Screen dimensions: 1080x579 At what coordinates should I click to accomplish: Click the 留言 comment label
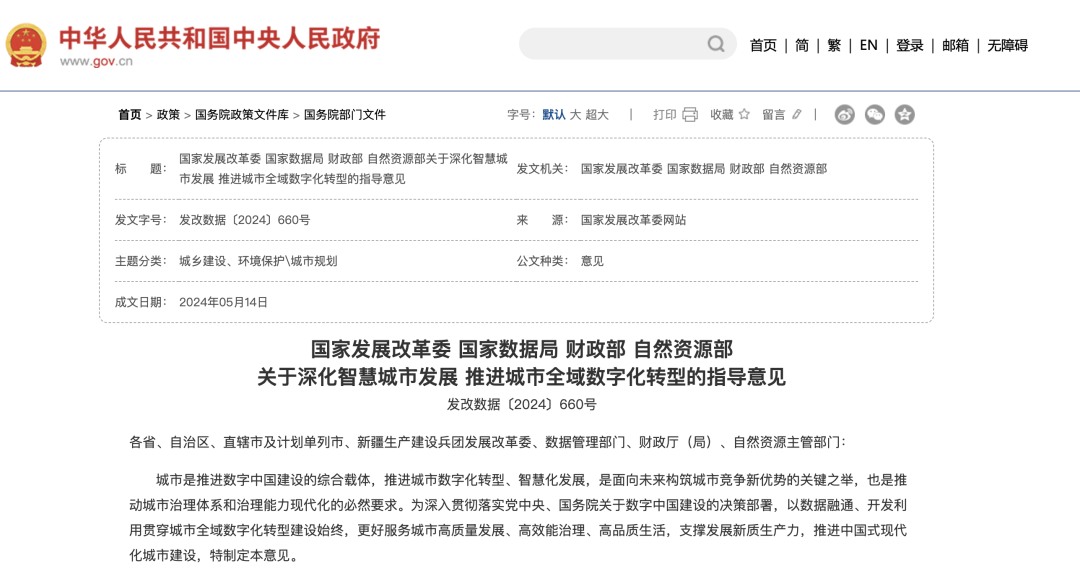coord(773,115)
